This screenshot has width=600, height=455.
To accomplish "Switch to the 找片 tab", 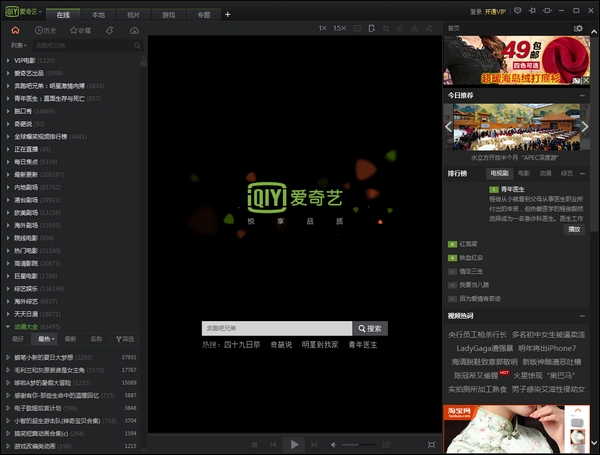I will pyautogui.click(x=134, y=15).
